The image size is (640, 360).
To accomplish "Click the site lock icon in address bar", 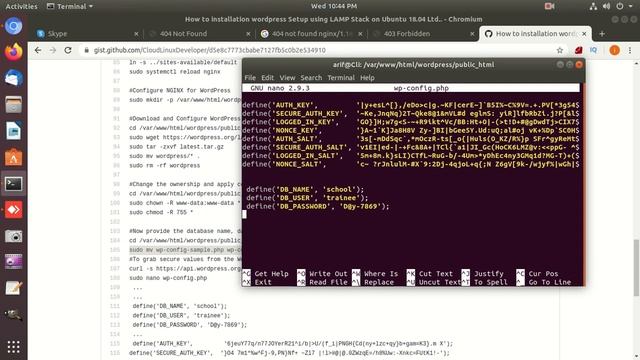I will 87,50.
